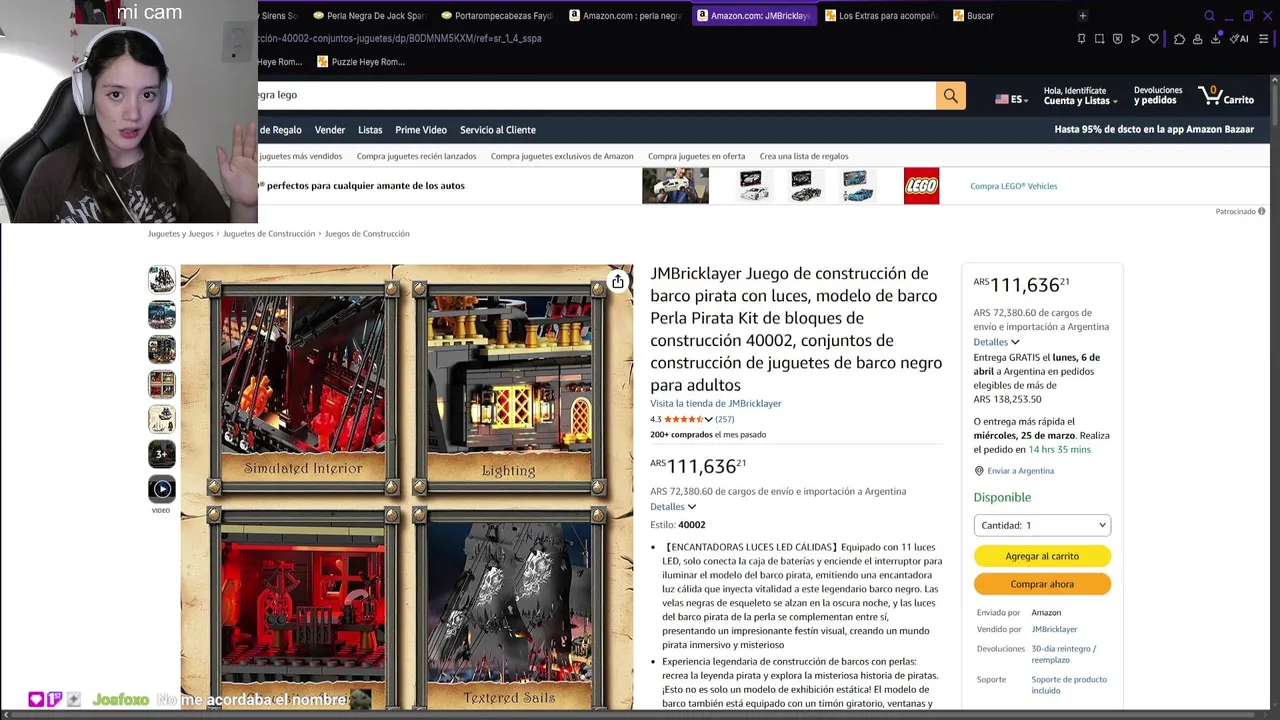The width and height of the screenshot is (1280, 720).
Task: Click the heart bookmark icon in toolbar
Action: [x=1153, y=39]
